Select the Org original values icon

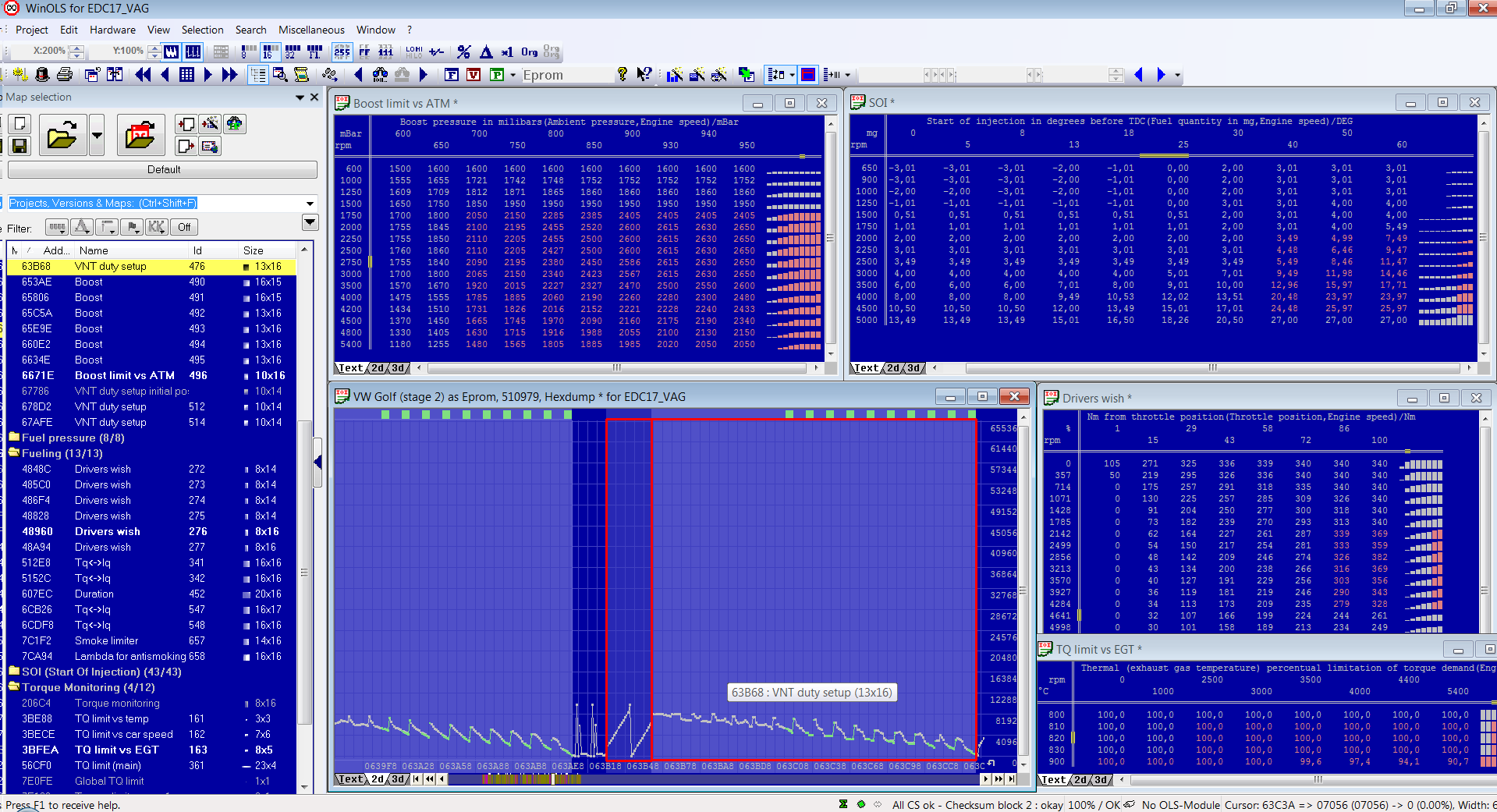[x=529, y=51]
